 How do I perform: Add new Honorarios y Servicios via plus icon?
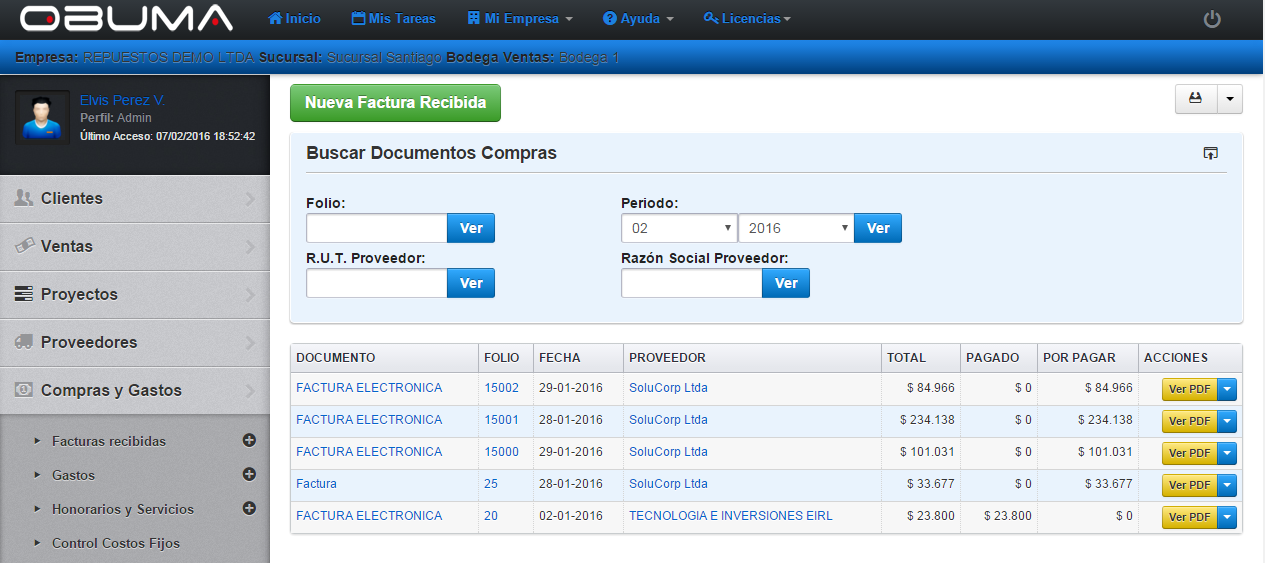249,508
